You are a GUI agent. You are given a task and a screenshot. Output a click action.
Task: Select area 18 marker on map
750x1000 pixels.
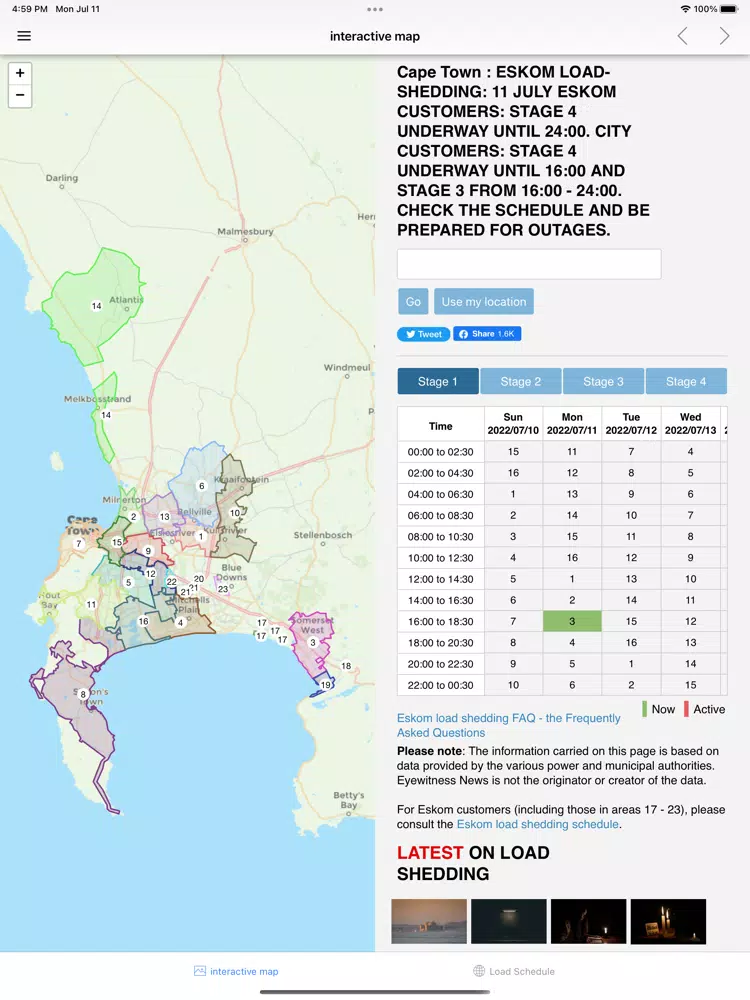point(346,666)
